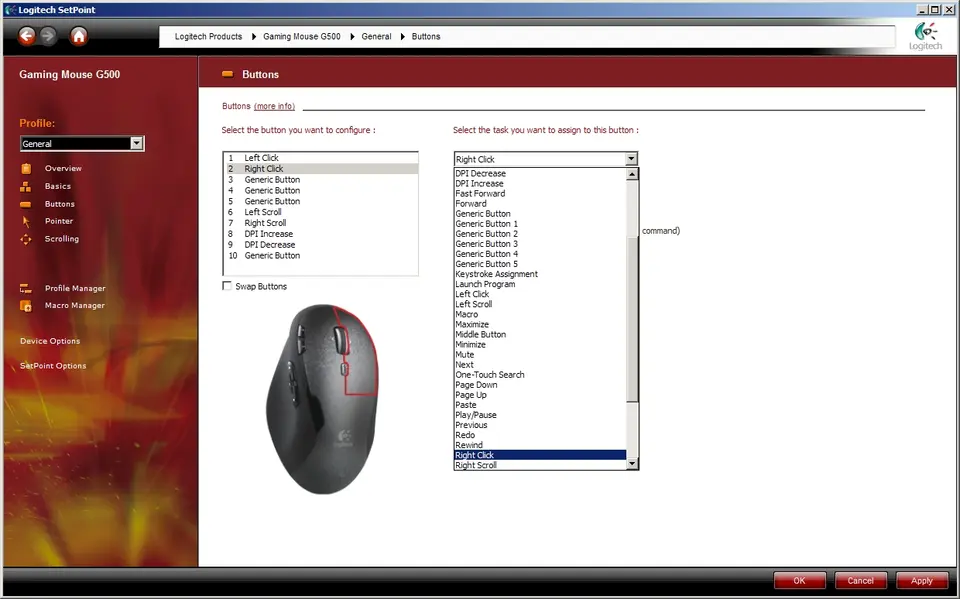Viewport: 960px width, 599px height.
Task: Choose Keystroke Assignment from task list
Action: point(497,274)
